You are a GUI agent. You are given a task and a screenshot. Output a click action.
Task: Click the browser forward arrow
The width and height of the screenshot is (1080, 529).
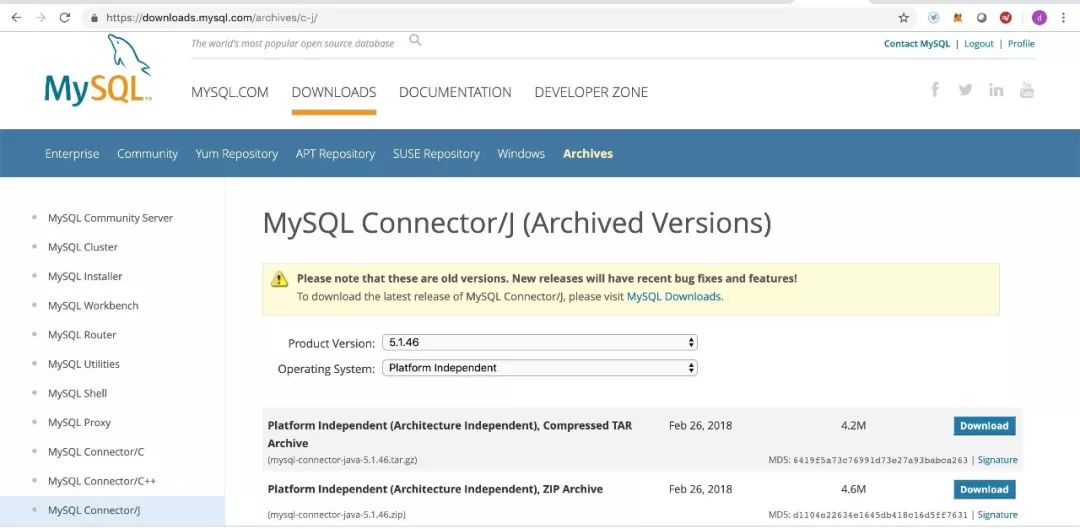tap(40, 18)
